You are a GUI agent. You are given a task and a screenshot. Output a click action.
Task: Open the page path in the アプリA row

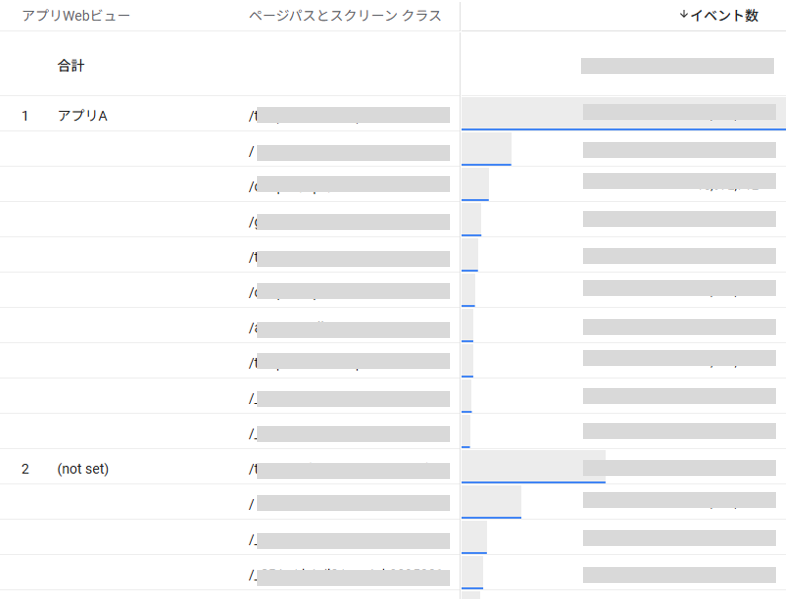349,116
